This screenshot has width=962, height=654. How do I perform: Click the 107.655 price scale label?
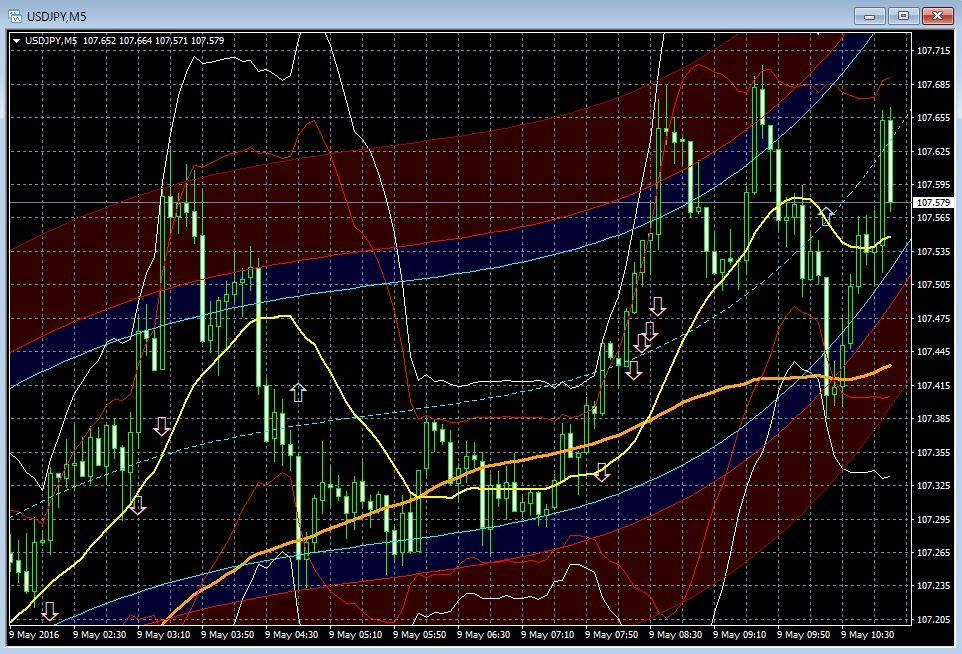tap(933, 117)
